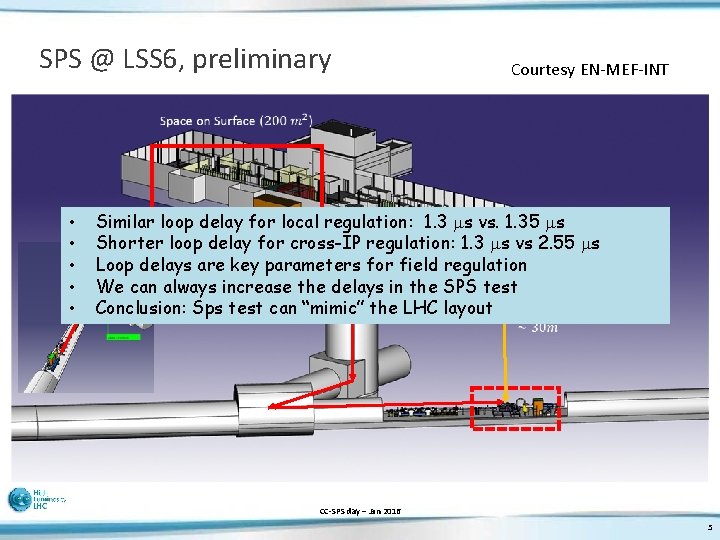
Task: Click the bullet 'We can always increase the delays'
Action: [x=307, y=287]
